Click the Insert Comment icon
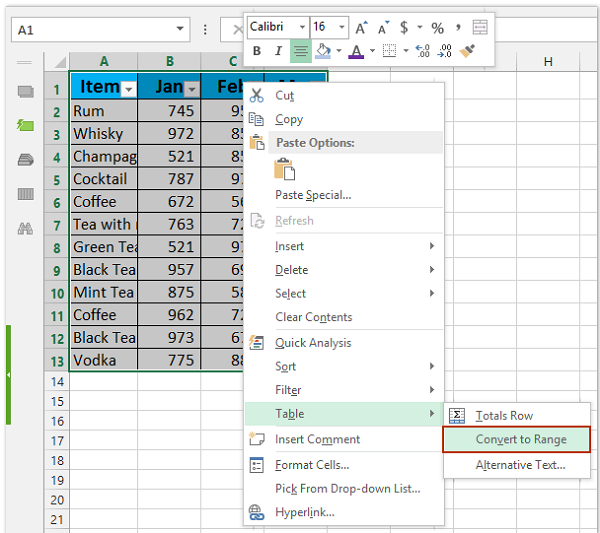Screen dimensions: 600x533 coord(256,438)
